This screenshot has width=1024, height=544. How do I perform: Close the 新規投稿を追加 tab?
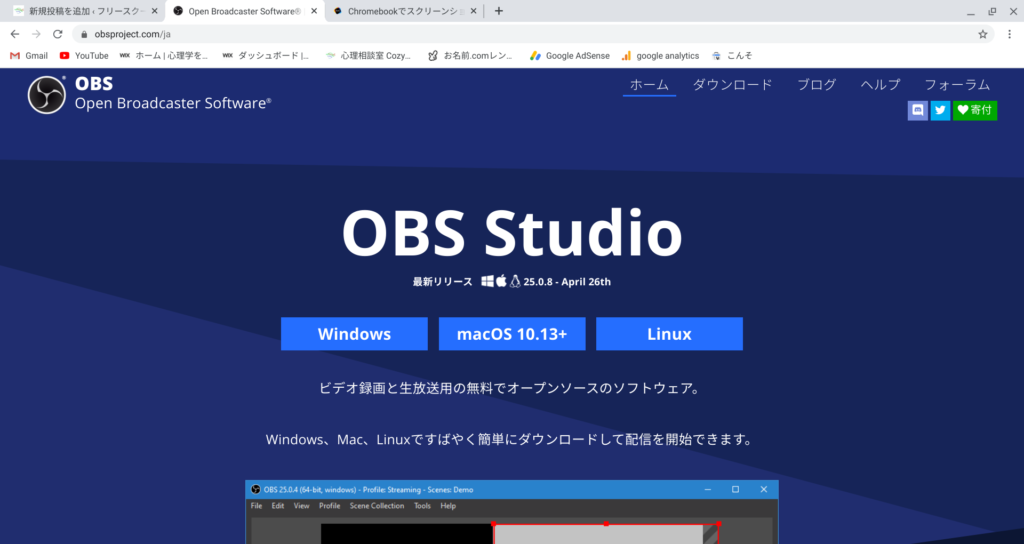click(x=155, y=11)
